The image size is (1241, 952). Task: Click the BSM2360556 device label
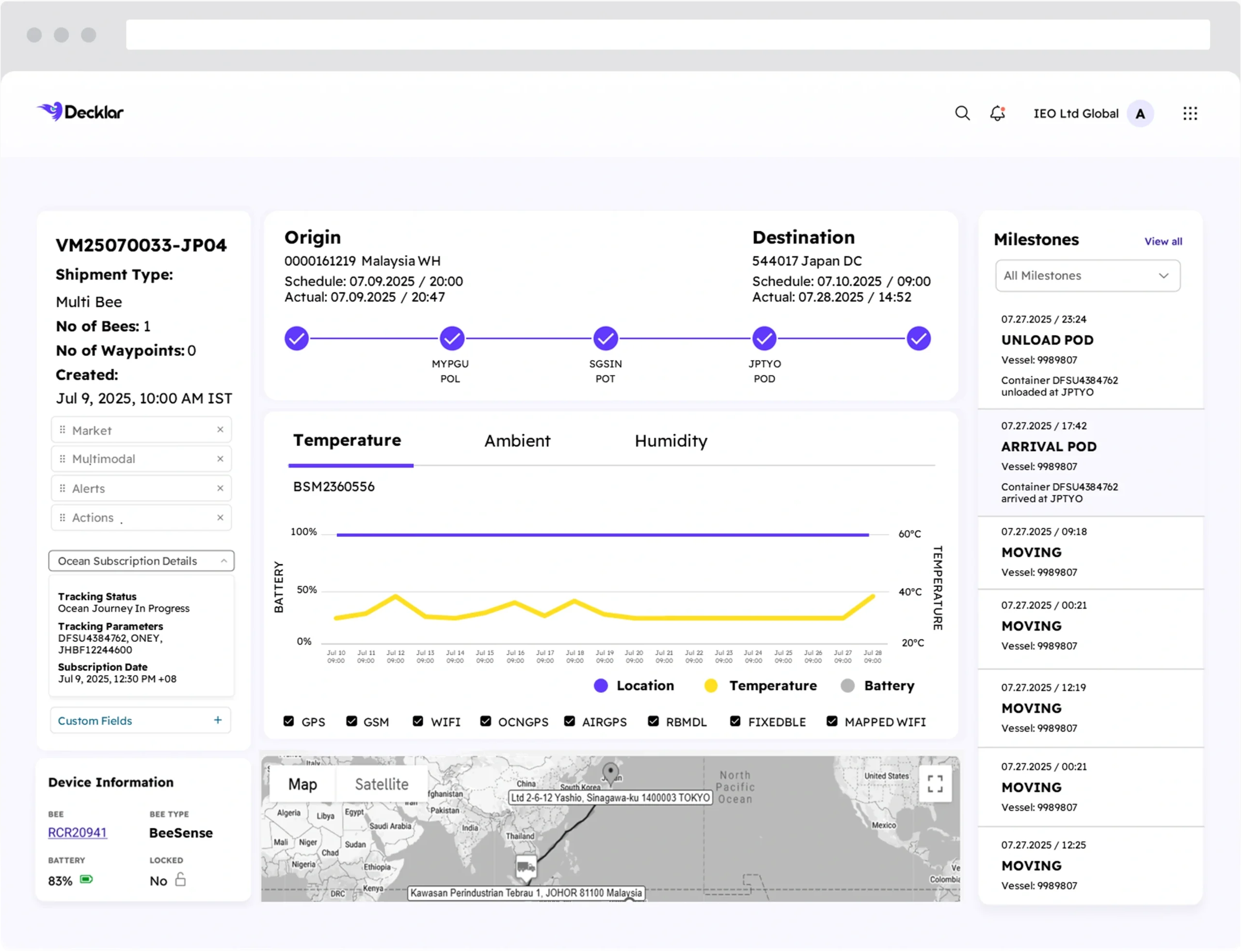tap(334, 486)
